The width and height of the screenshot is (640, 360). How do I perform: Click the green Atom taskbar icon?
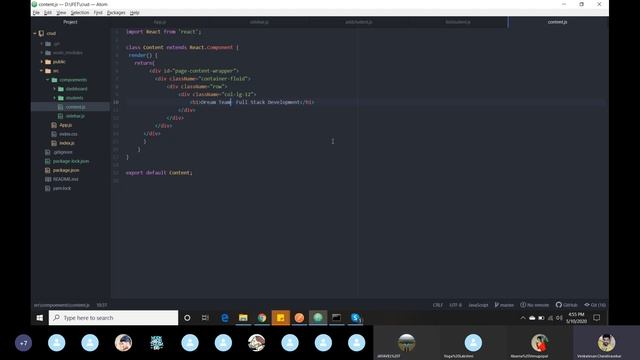pos(318,318)
